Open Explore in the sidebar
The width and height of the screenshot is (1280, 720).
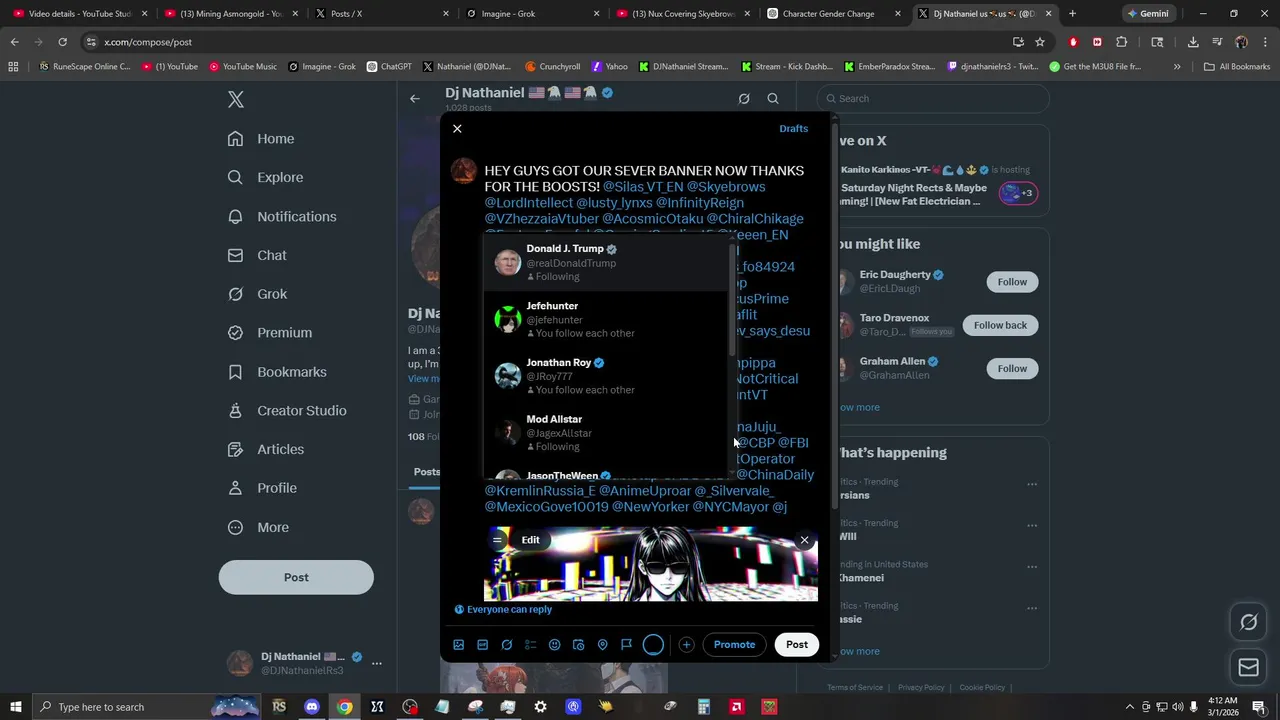tap(265, 177)
